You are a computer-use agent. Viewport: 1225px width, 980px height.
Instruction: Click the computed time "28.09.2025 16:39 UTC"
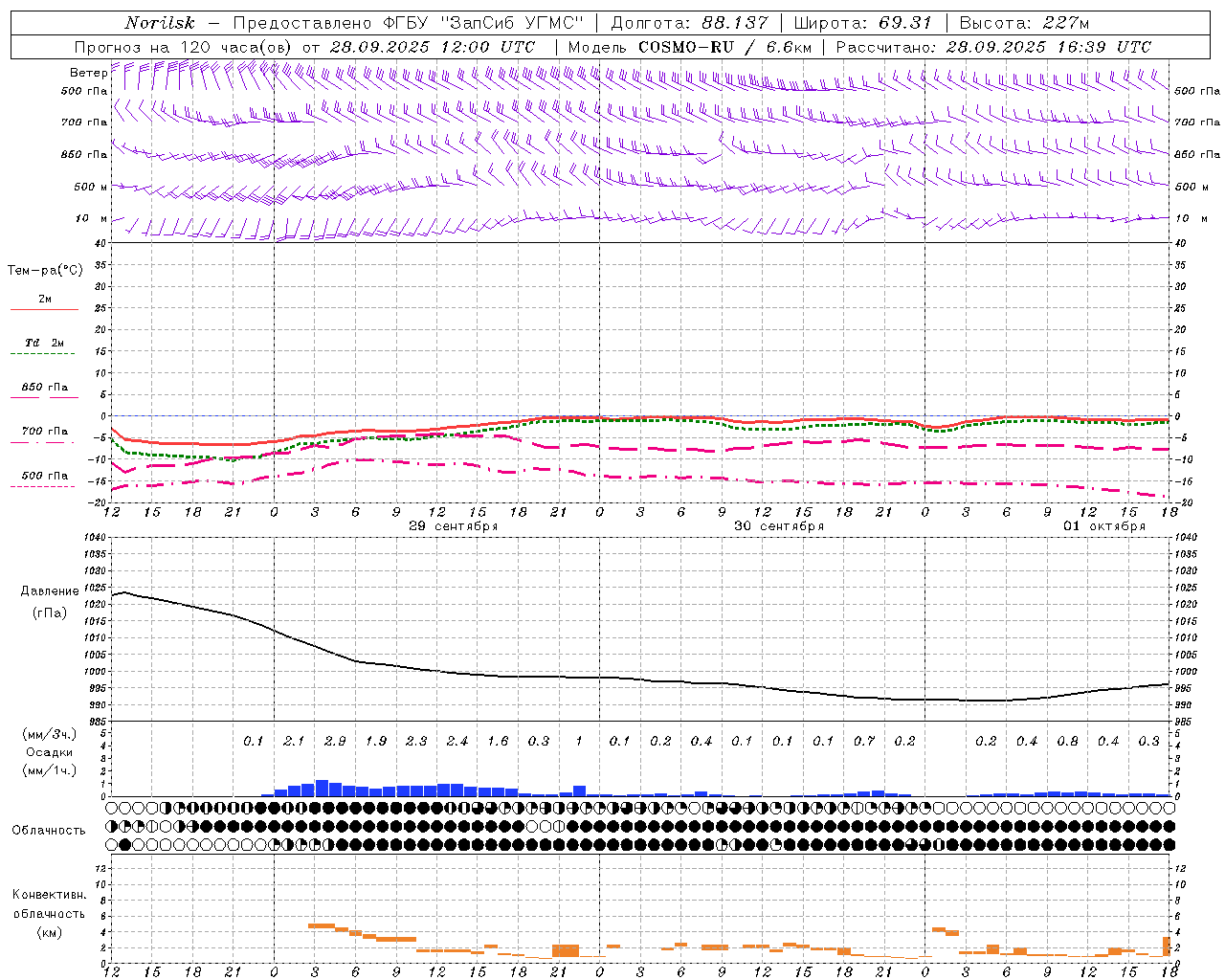point(1049,47)
